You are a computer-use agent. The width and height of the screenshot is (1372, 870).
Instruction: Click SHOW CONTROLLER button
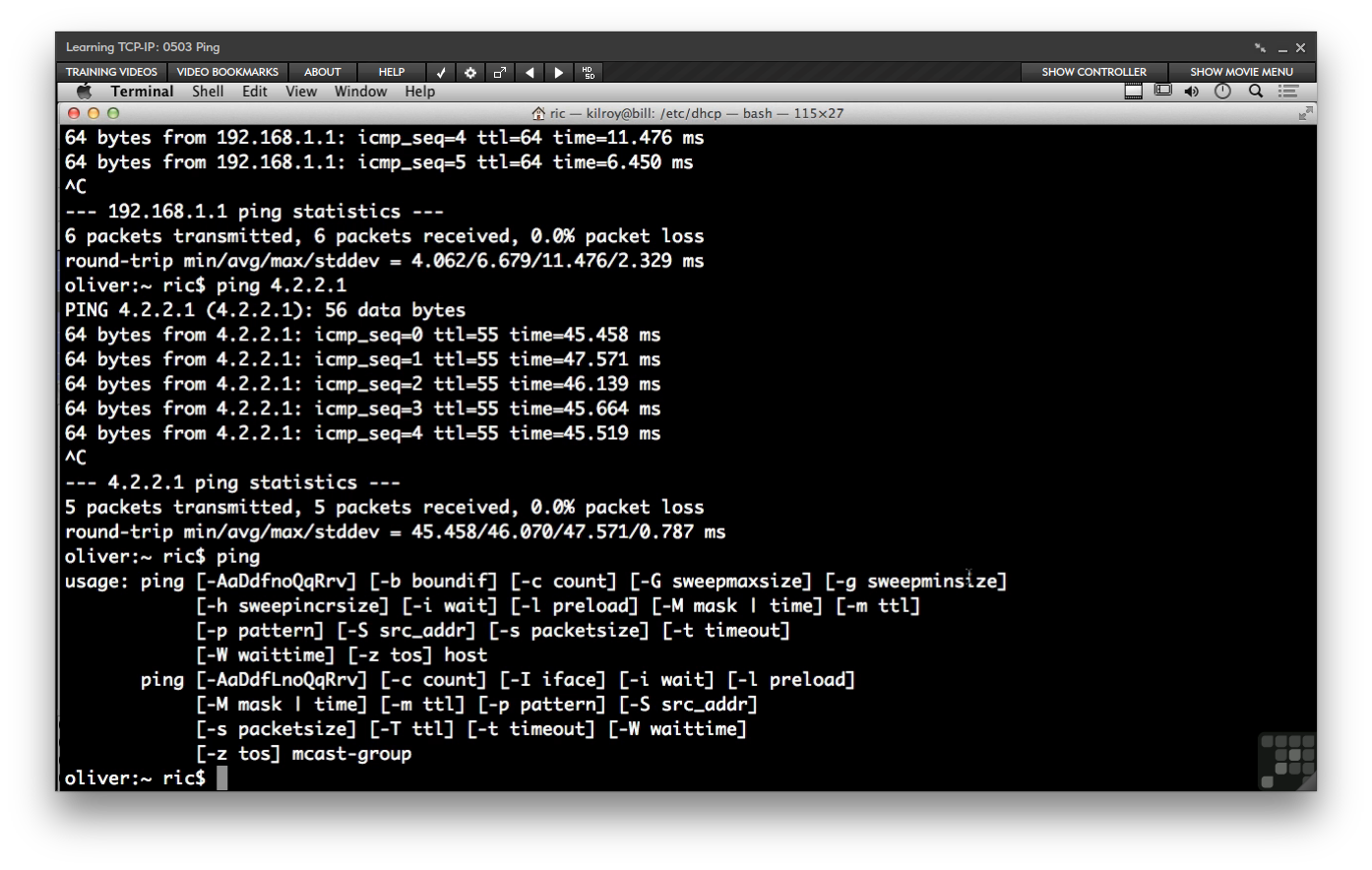click(x=1093, y=72)
